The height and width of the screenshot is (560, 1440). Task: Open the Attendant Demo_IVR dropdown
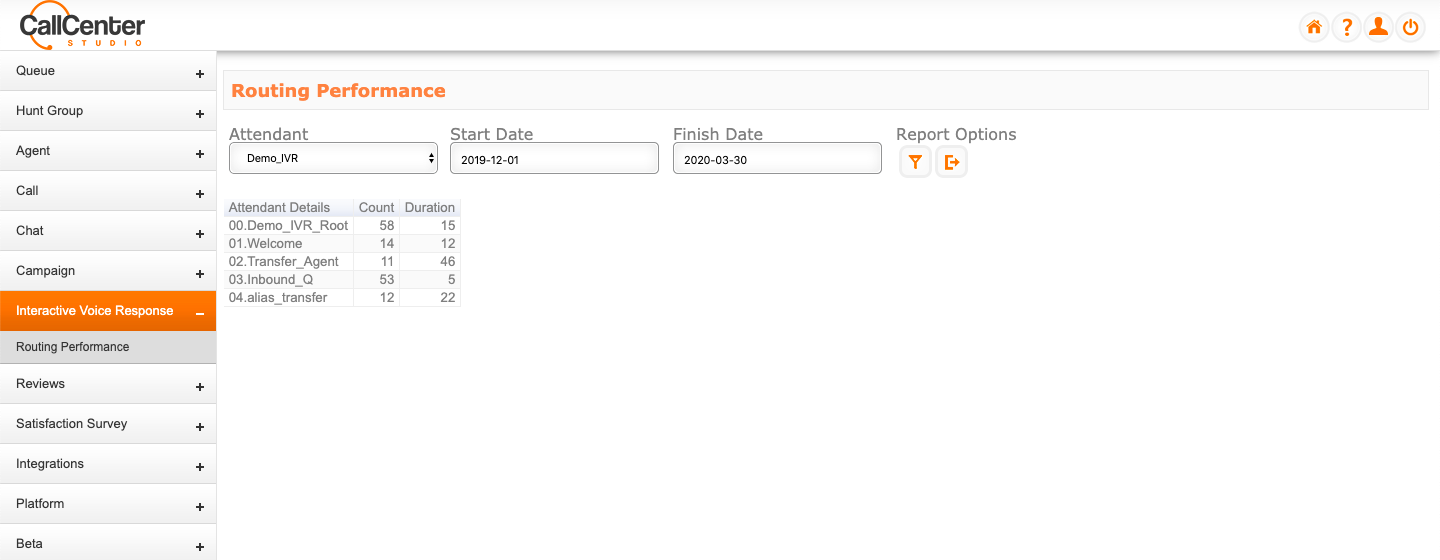click(x=334, y=158)
